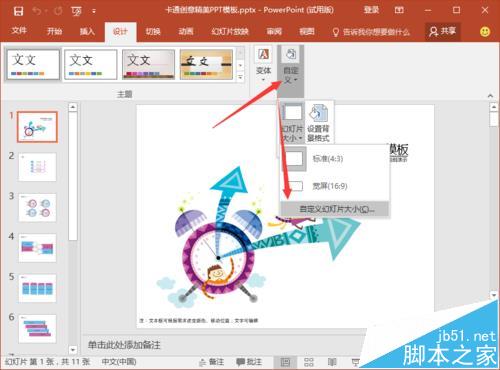Screen dimensions: 500x370
Task: Click the smiley feedback icon
Action: 485,32
